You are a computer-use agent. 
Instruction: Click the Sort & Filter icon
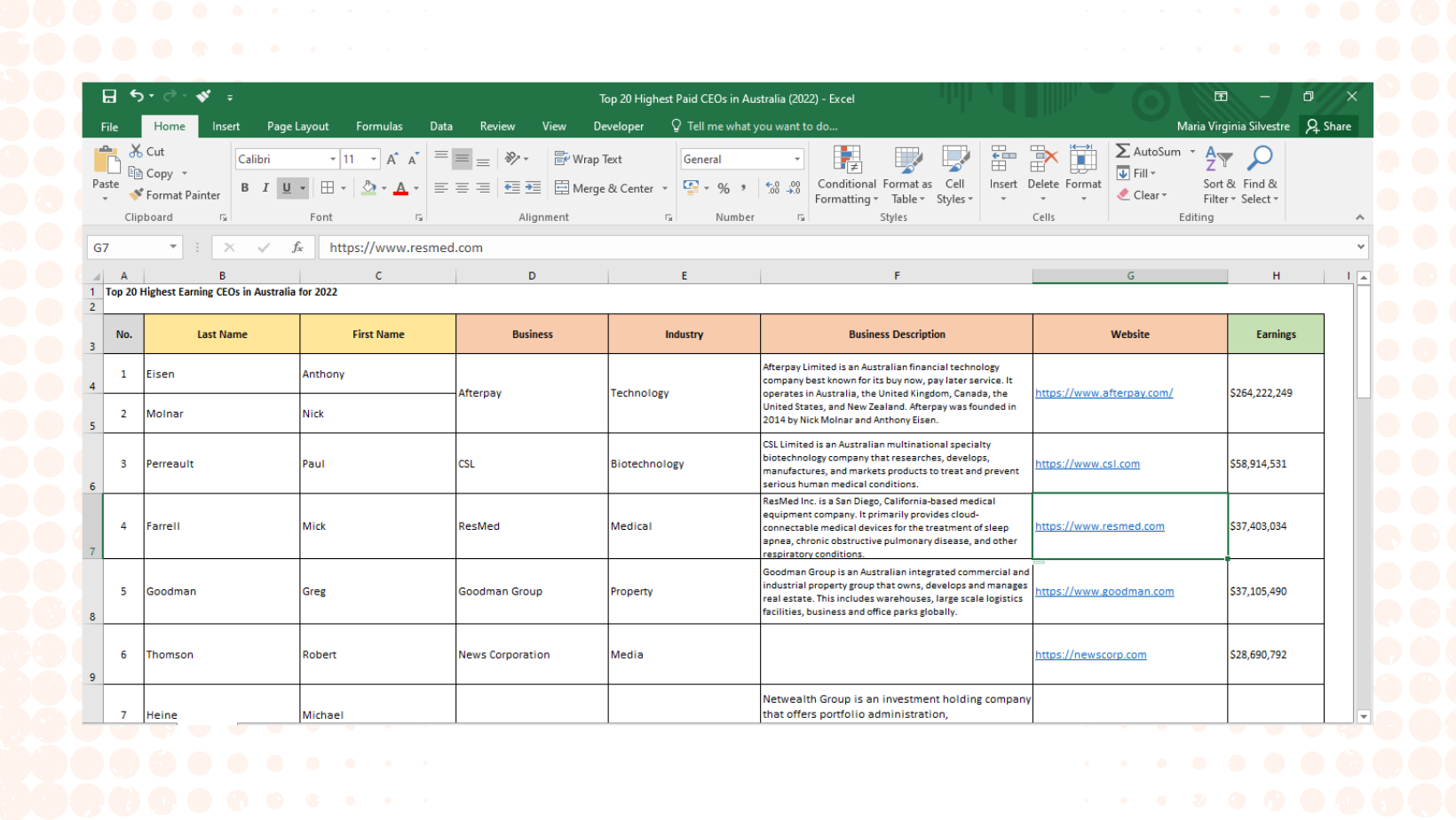tap(1218, 159)
